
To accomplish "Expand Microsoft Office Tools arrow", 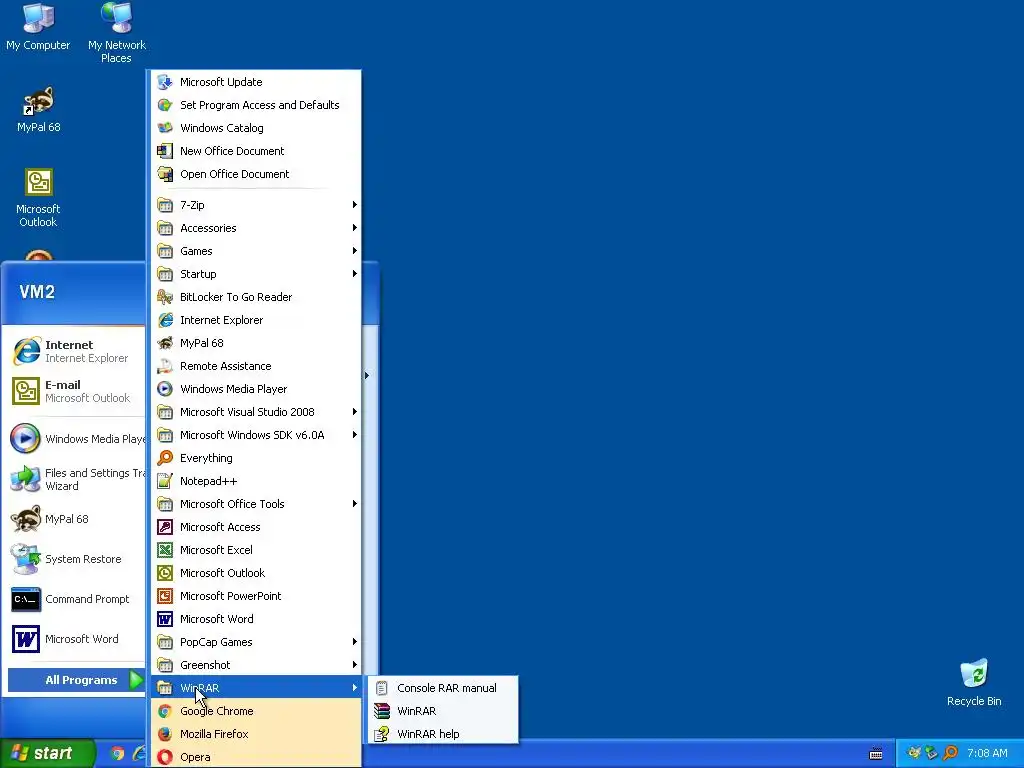I will [355, 504].
